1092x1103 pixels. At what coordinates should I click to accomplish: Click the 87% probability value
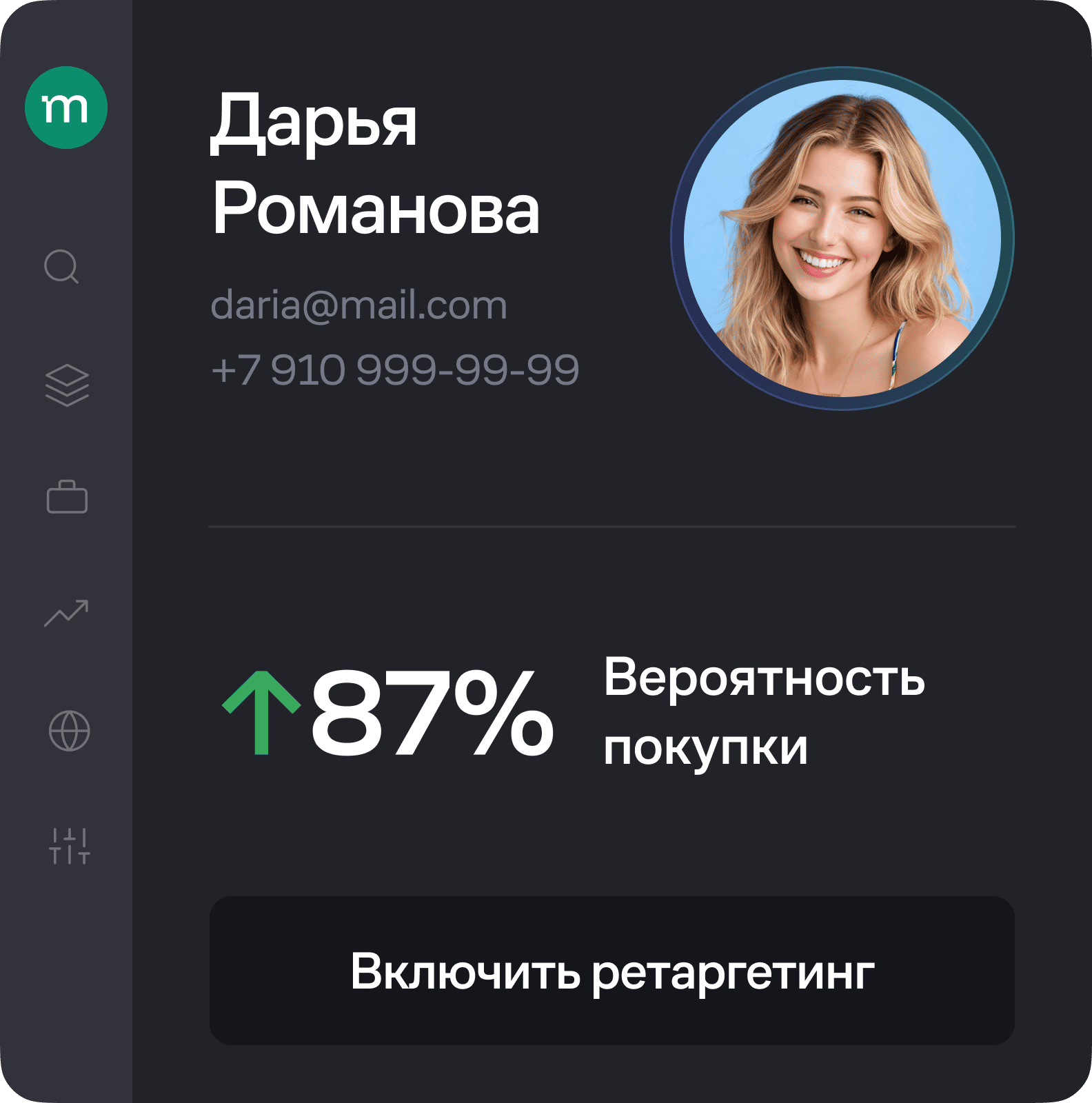click(432, 713)
